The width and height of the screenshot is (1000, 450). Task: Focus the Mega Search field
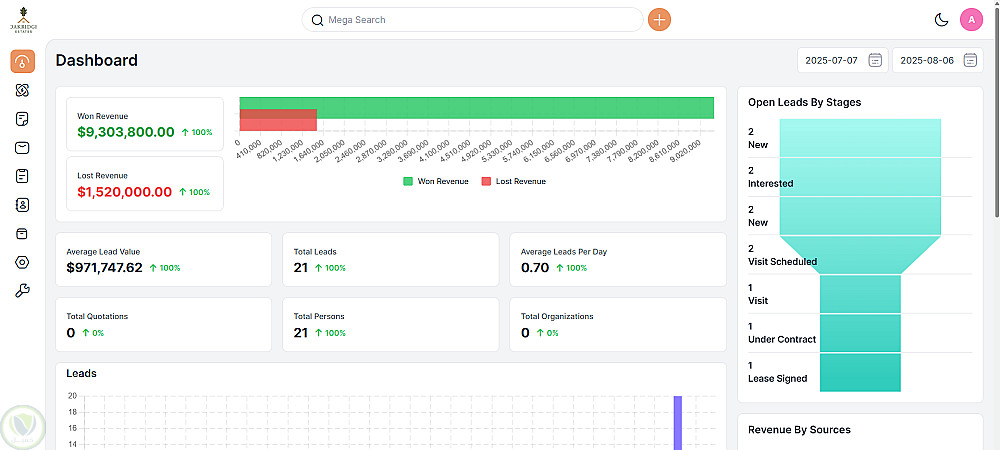(x=472, y=20)
